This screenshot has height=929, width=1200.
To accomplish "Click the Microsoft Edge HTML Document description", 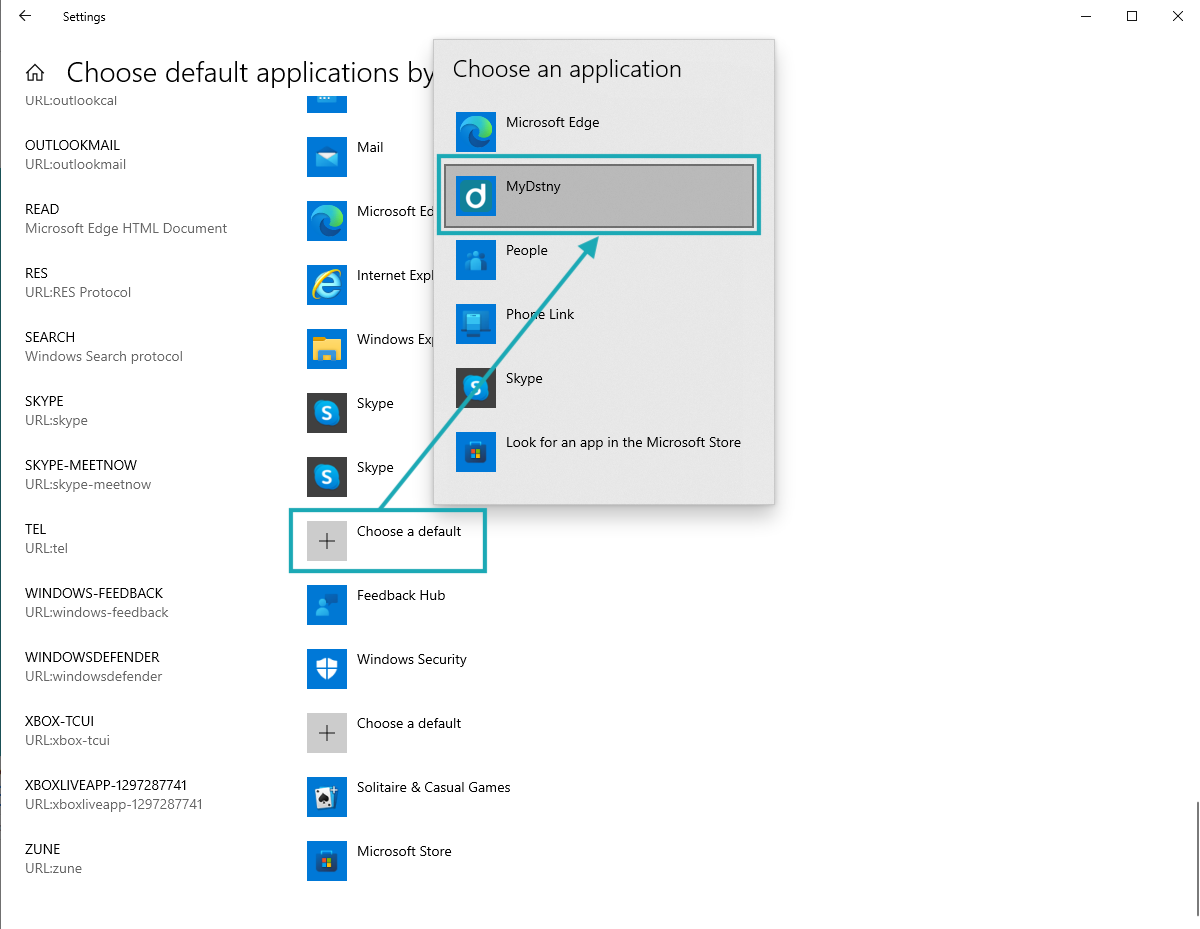I will pos(126,228).
